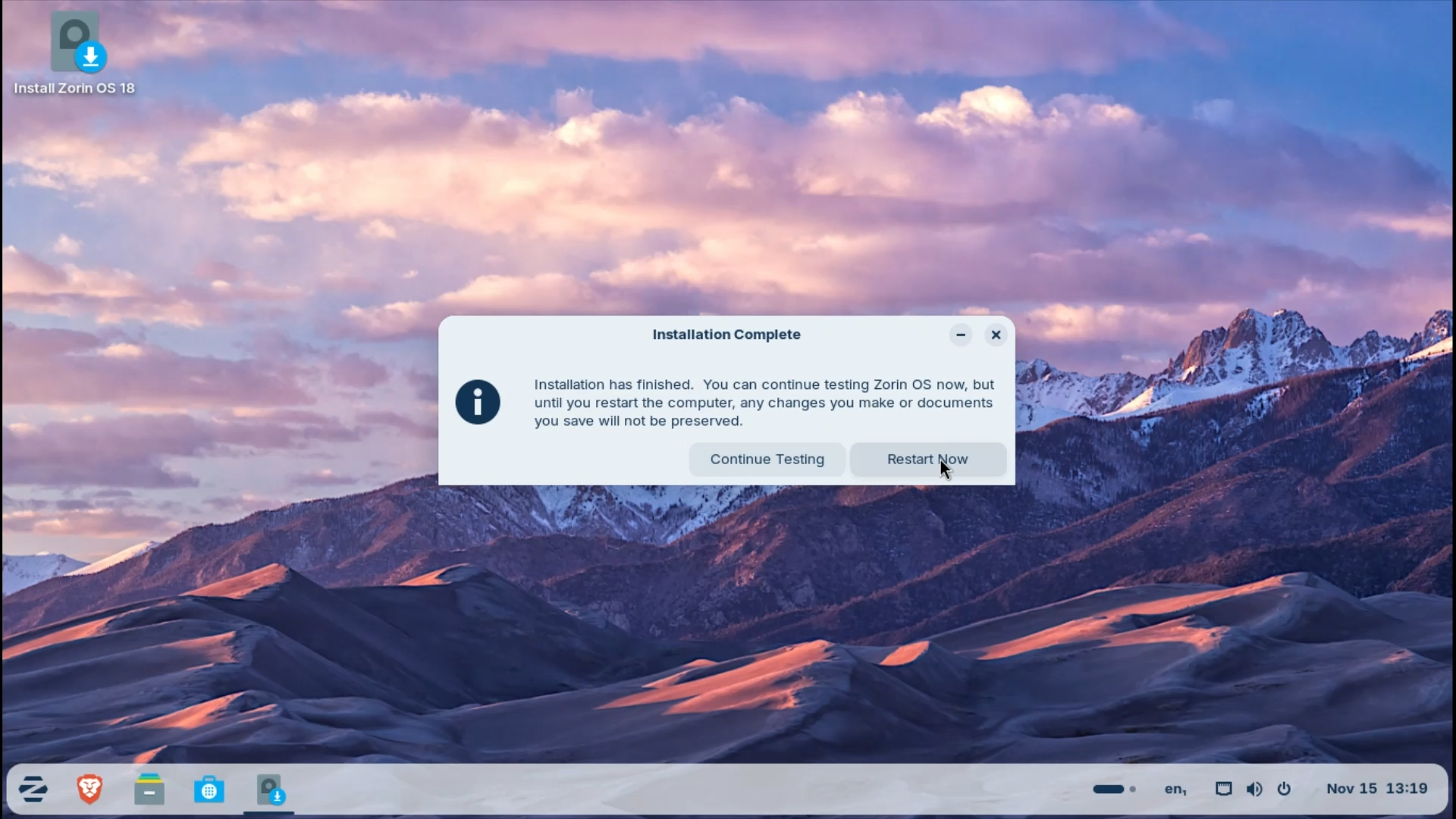The width and height of the screenshot is (1456, 819).
Task: Open the Files application
Action: (x=149, y=789)
